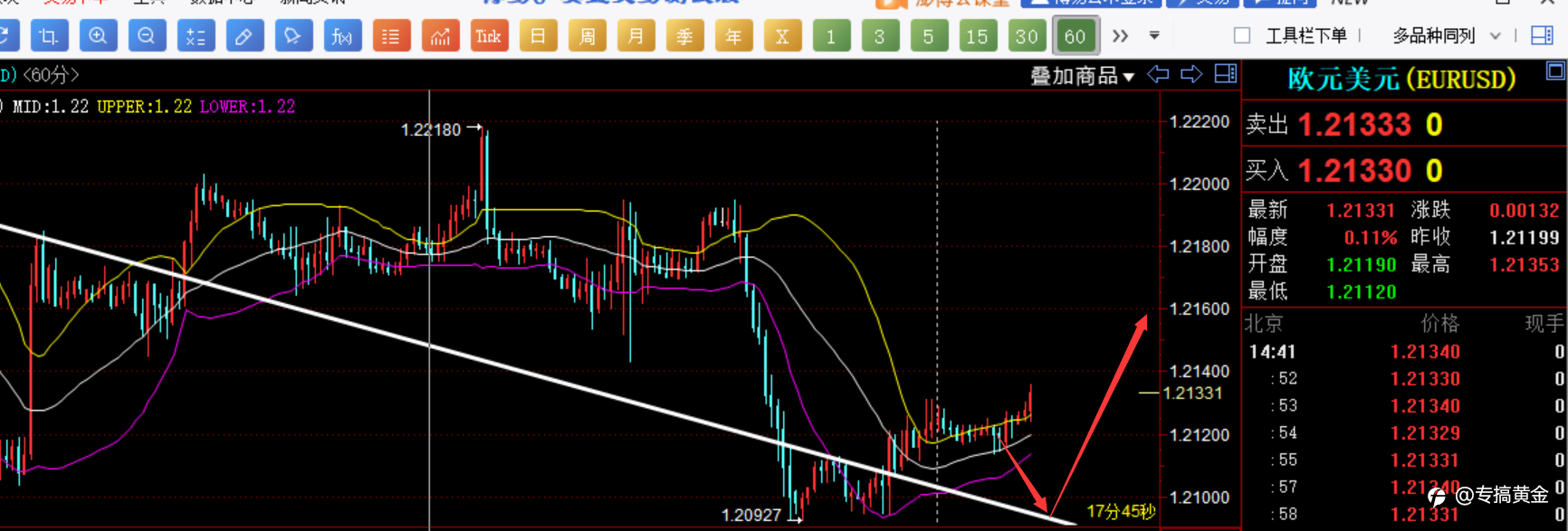1568x531 pixels.
Task: Click the low price 1.21120
Action: pyautogui.click(x=1361, y=292)
